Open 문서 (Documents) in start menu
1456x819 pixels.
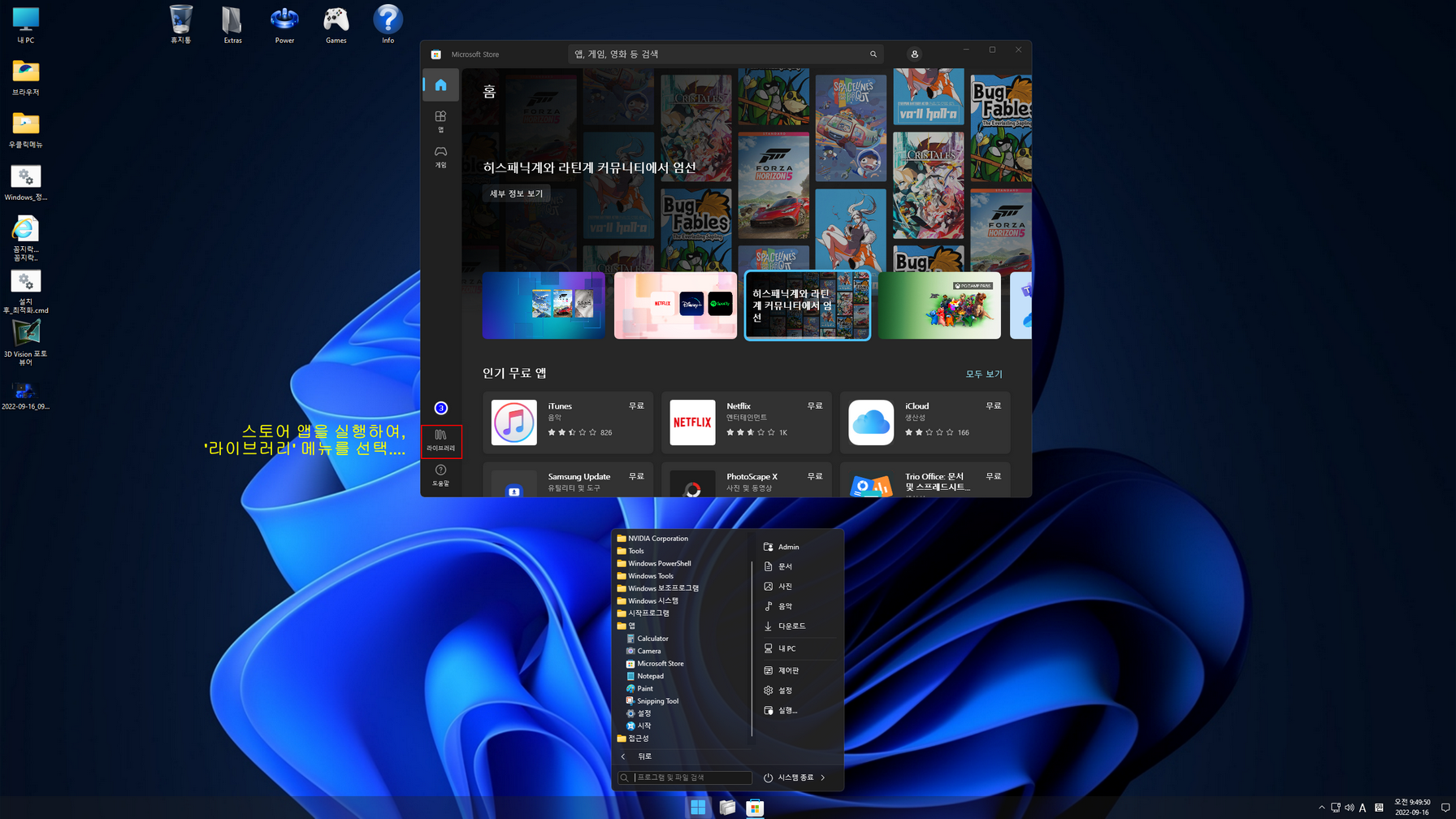[778, 566]
